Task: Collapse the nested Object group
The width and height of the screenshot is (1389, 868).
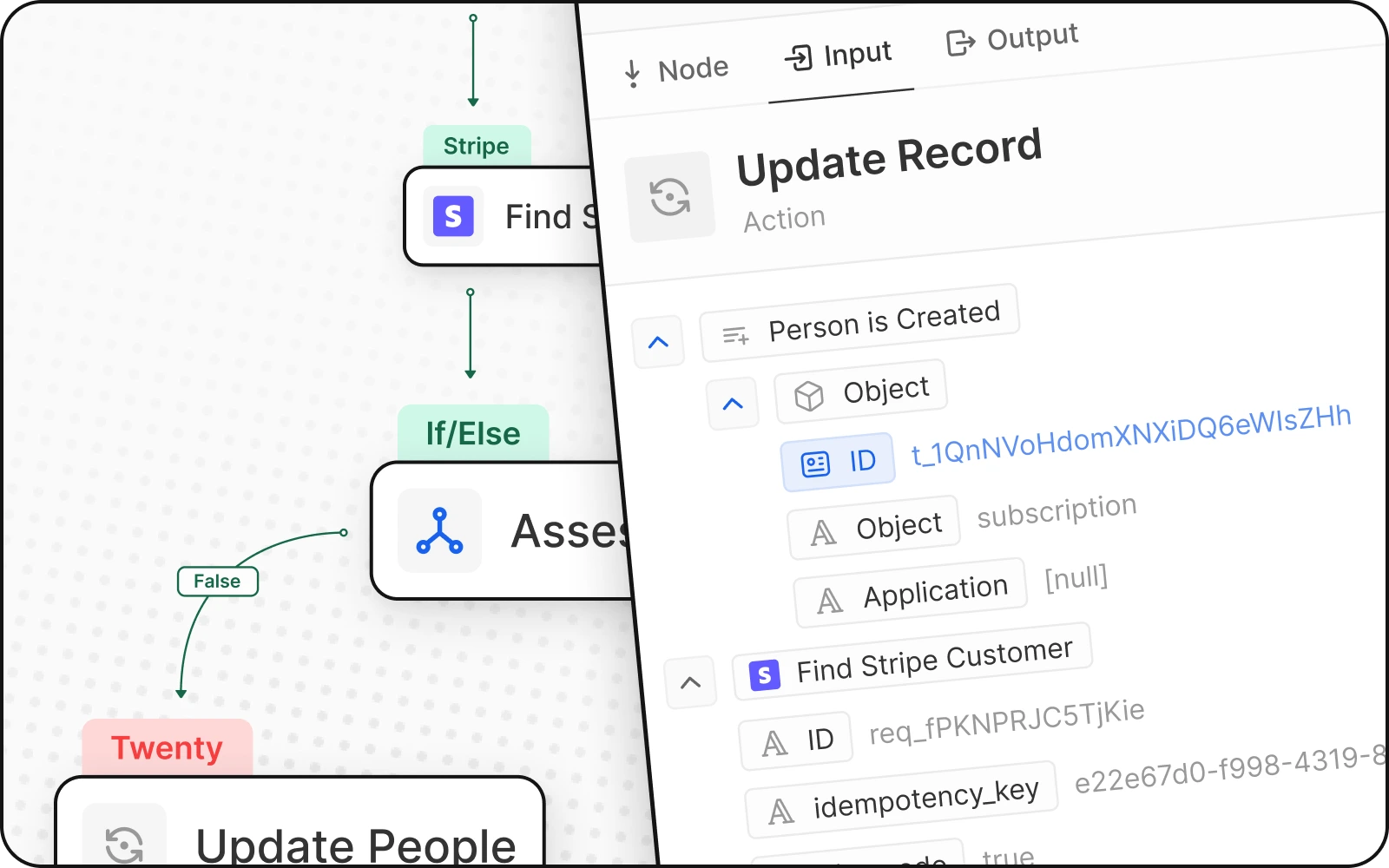Action: click(x=733, y=404)
